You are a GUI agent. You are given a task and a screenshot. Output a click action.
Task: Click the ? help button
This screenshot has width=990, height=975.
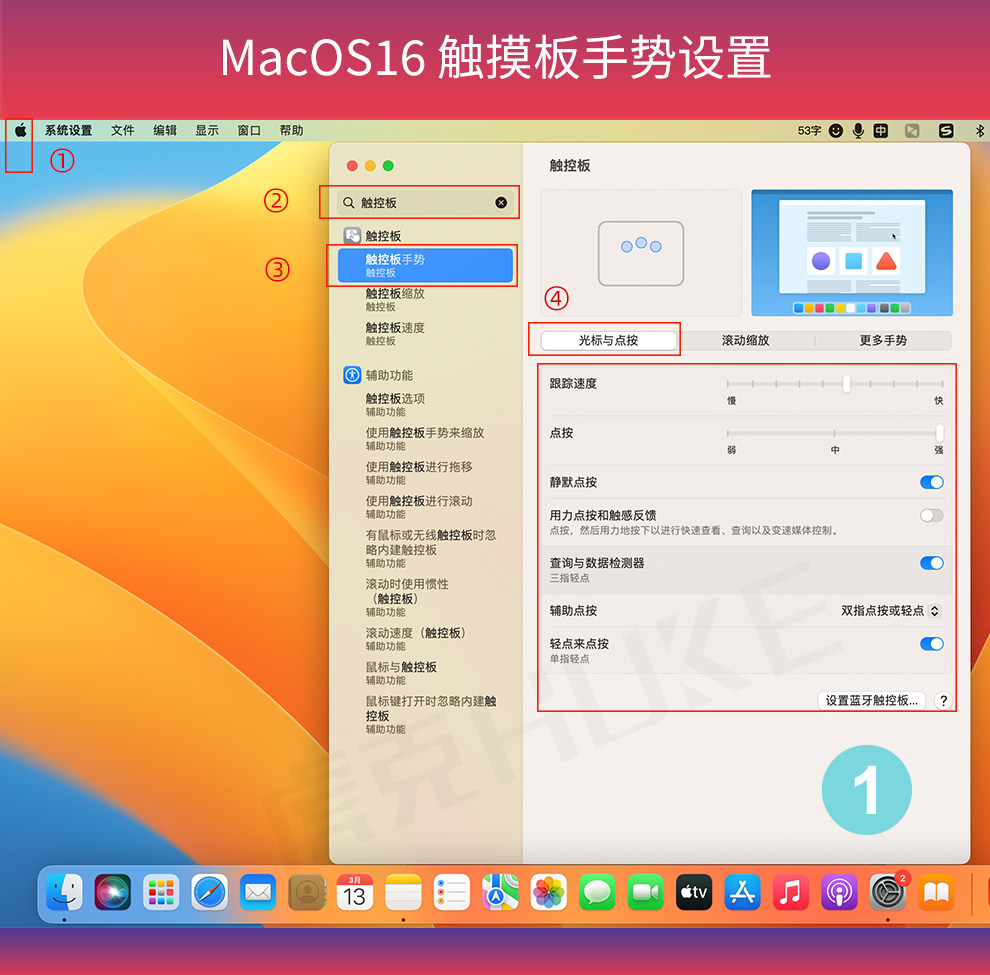tap(943, 700)
